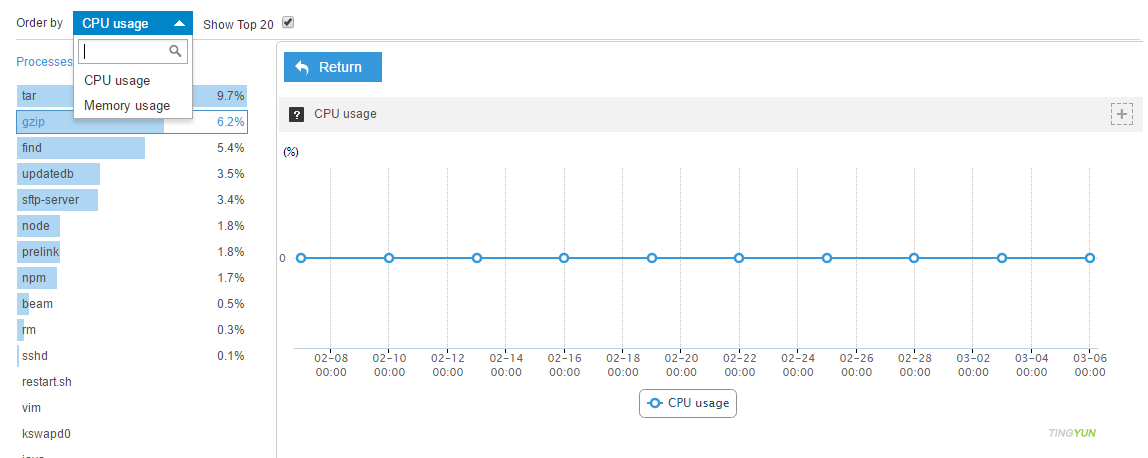Open the Order by CPU usage dropdown
The height and width of the screenshot is (458, 1148).
tap(132, 23)
